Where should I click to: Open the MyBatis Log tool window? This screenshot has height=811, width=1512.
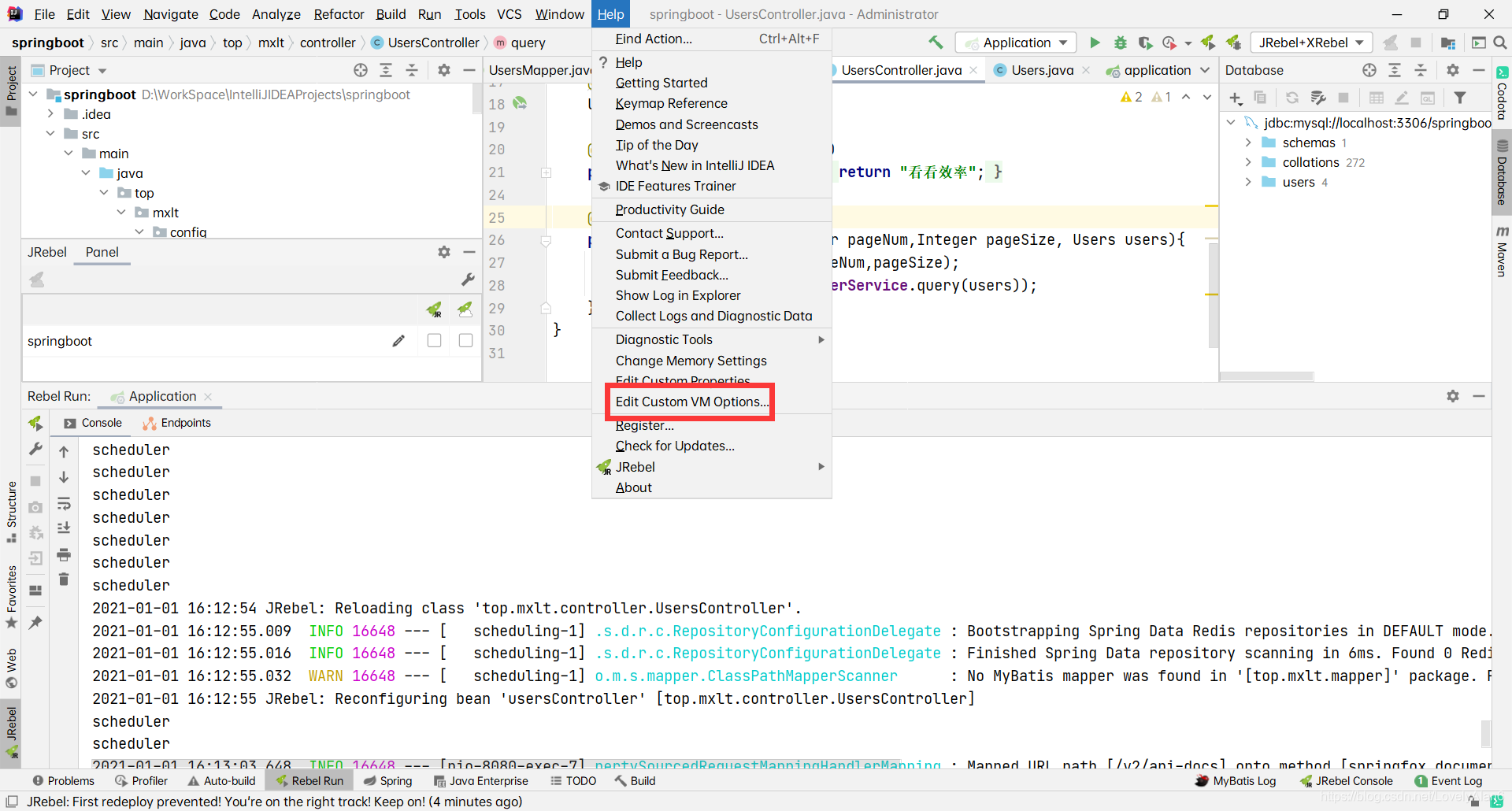pos(1235,781)
